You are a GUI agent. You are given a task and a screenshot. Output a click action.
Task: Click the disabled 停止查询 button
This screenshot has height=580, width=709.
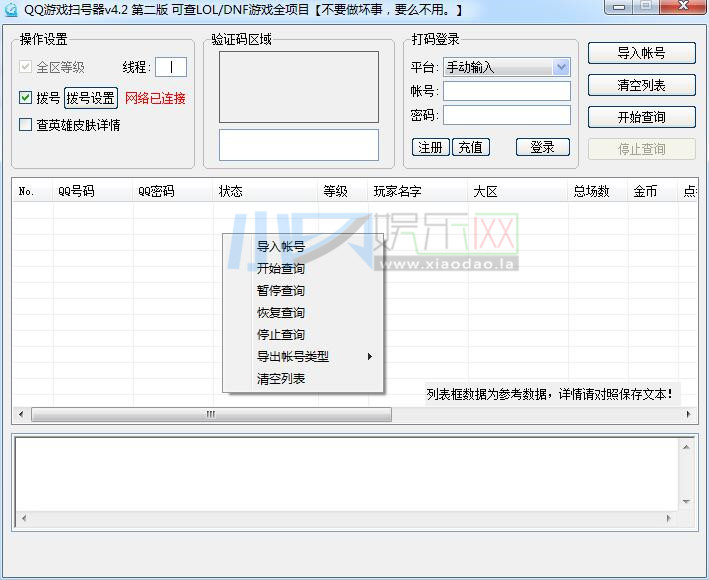point(642,149)
